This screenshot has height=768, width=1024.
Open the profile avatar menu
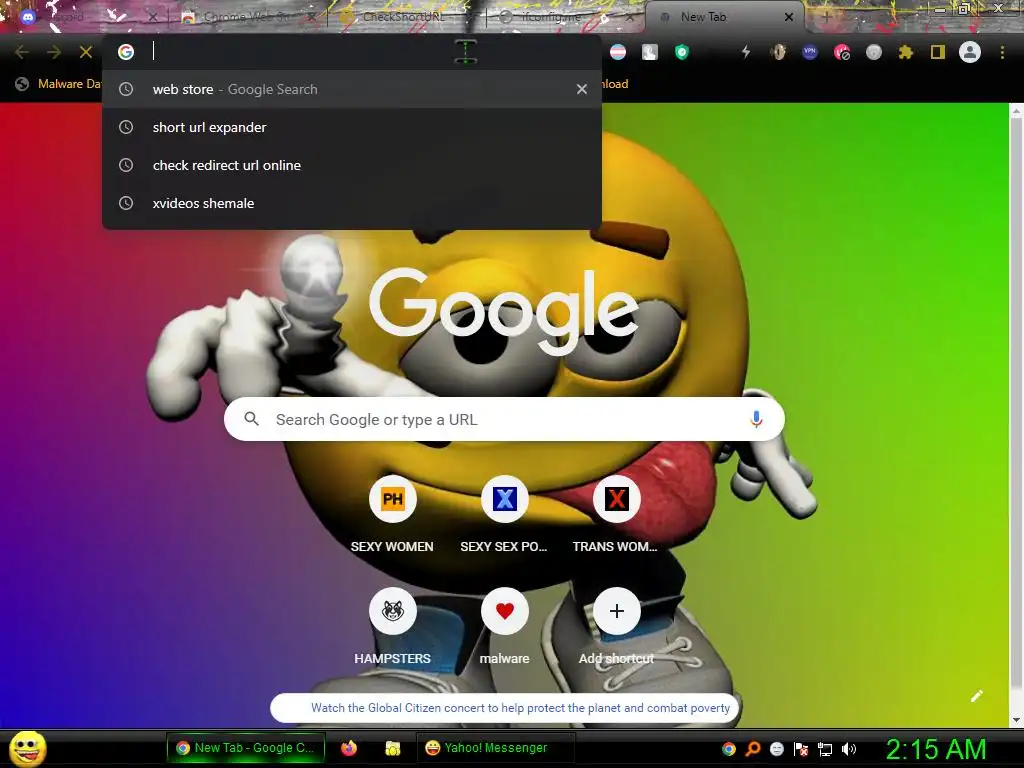point(970,52)
